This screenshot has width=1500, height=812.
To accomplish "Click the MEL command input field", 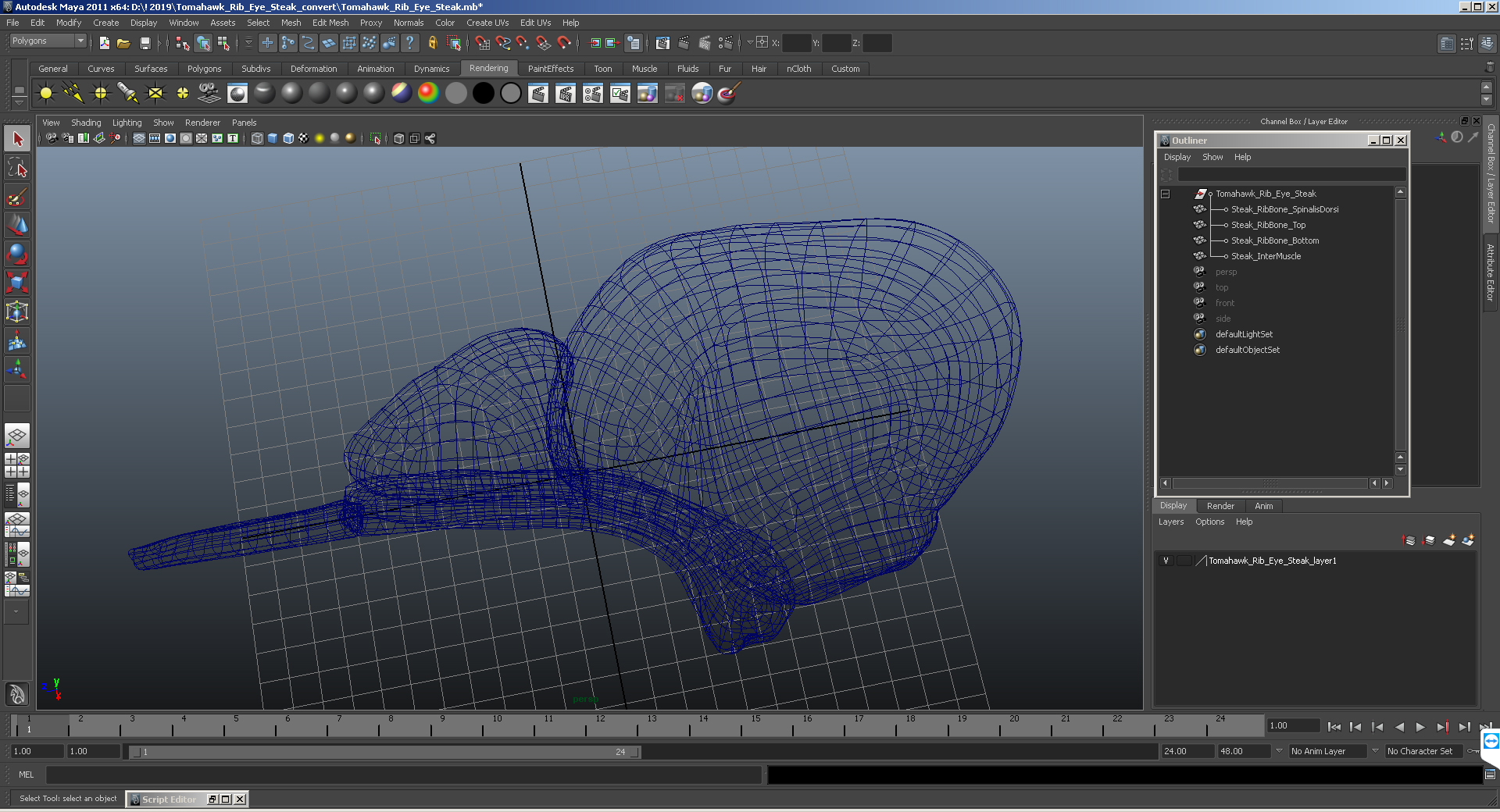I will pyautogui.click(x=403, y=775).
